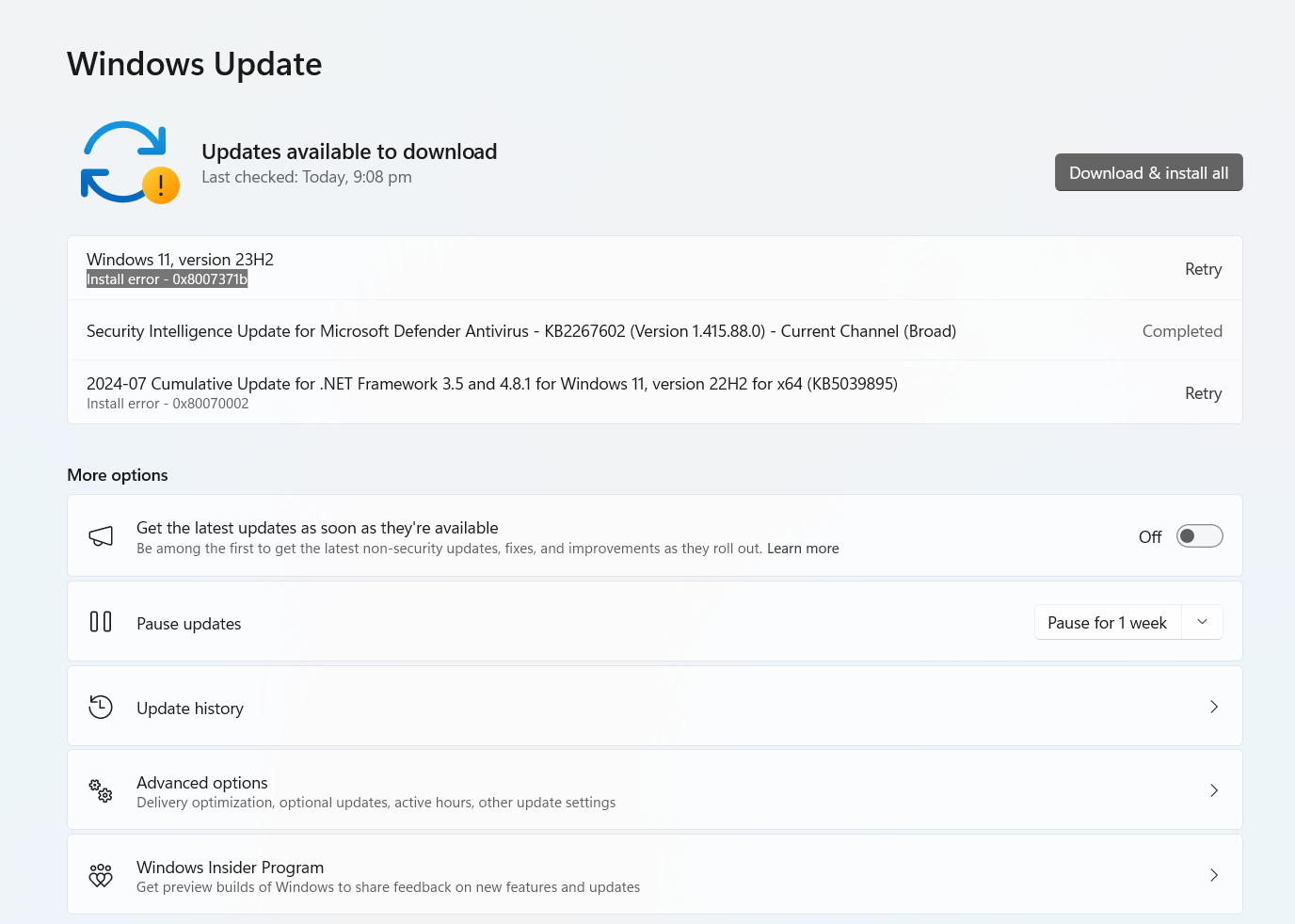Click the Windows Update page title
1295x924 pixels.
tap(195, 64)
